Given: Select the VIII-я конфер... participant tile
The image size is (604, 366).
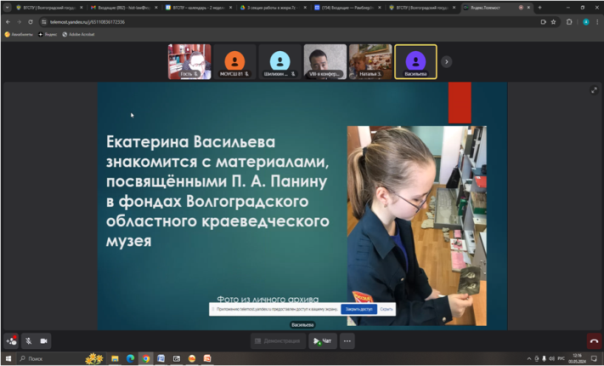Looking at the screenshot, I should click(x=325, y=62).
